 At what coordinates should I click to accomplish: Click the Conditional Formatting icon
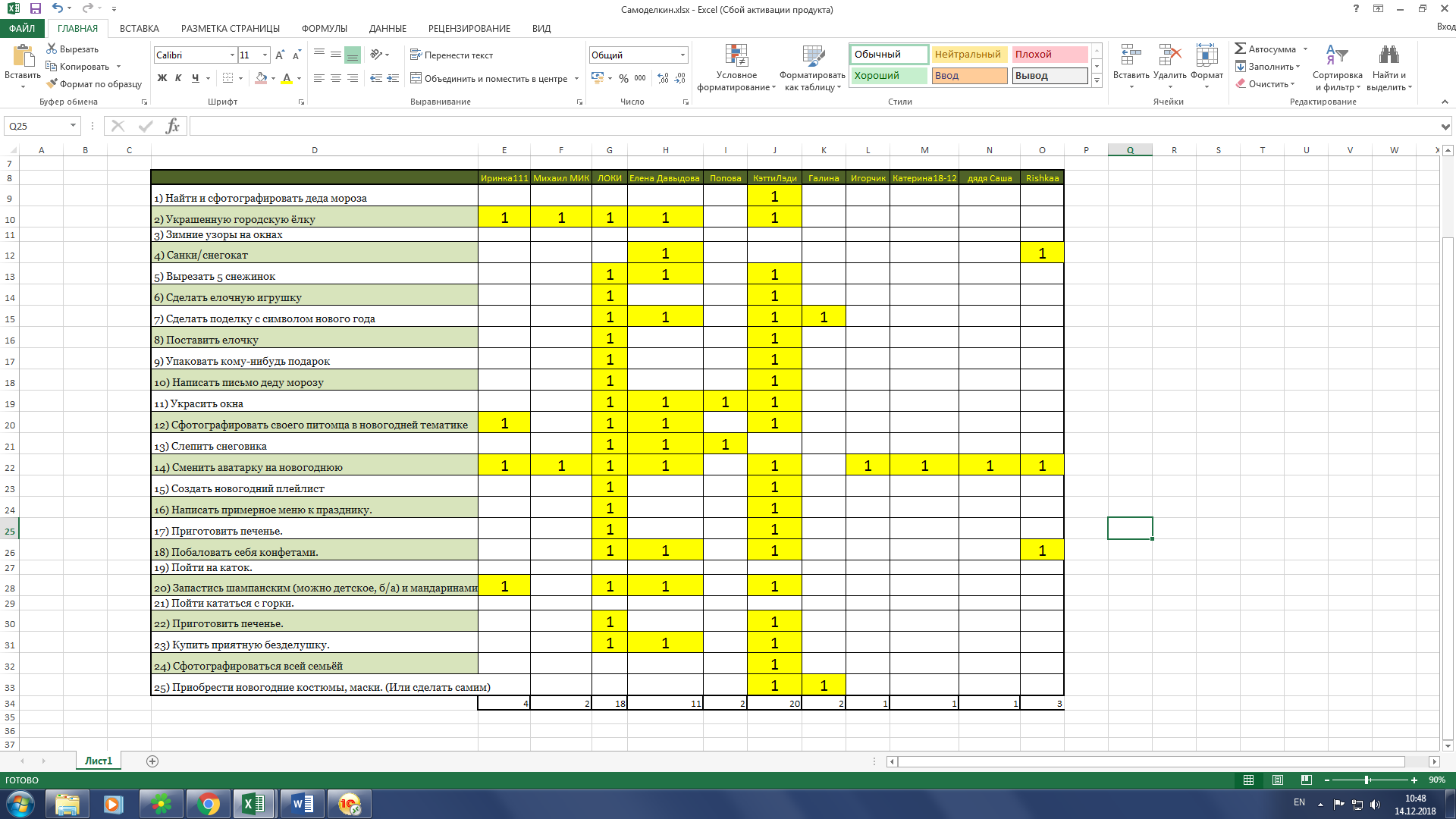click(x=736, y=57)
